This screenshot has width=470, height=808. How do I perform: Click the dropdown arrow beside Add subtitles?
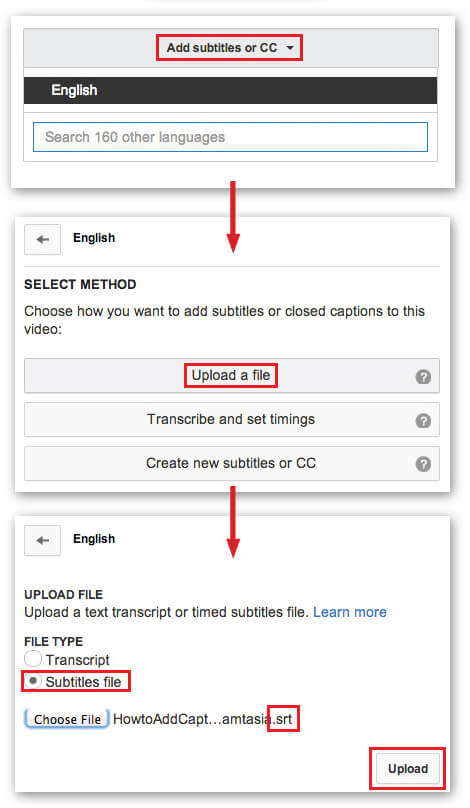click(290, 48)
